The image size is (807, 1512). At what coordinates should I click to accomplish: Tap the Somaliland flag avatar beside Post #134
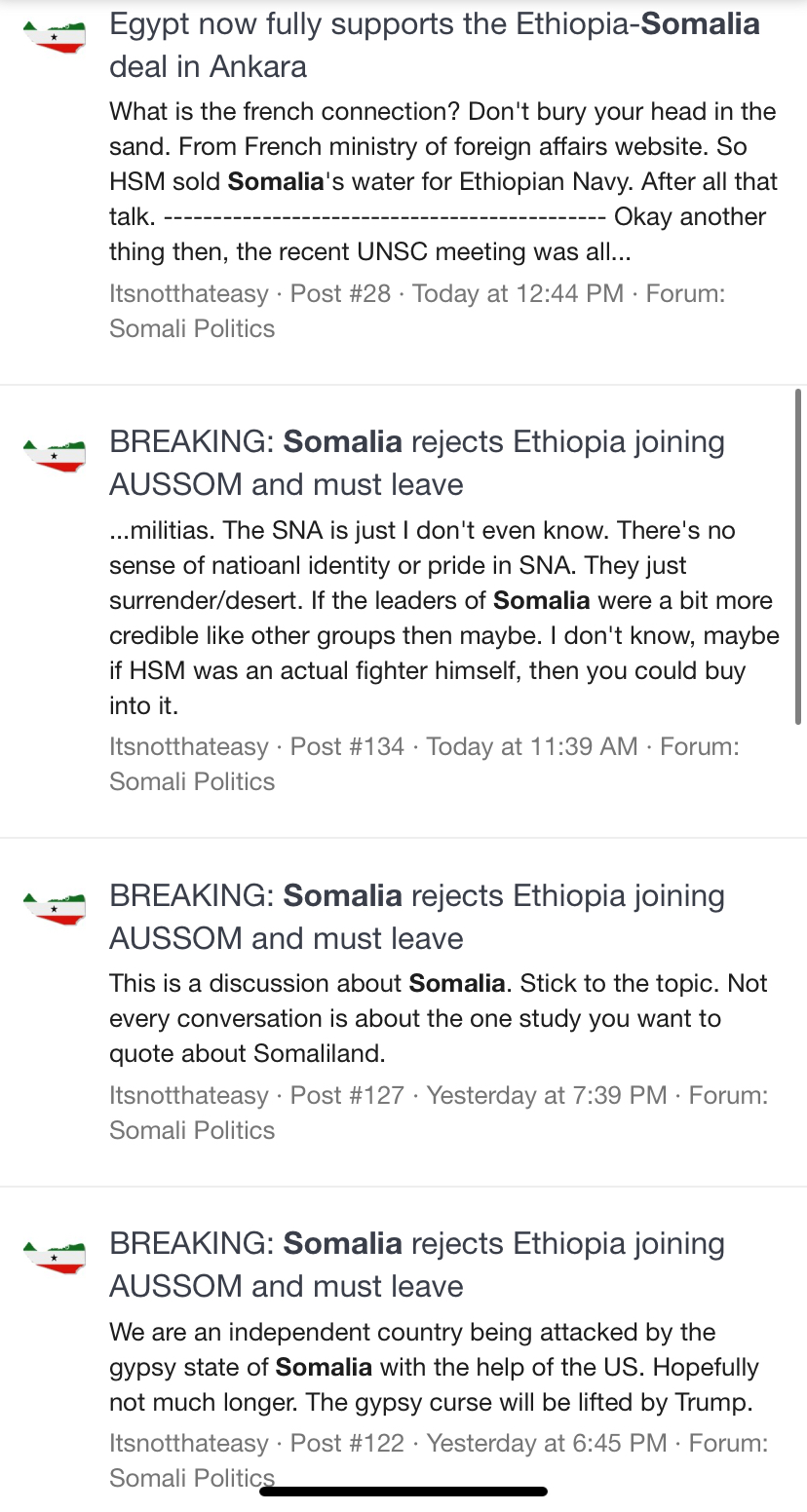(x=54, y=454)
